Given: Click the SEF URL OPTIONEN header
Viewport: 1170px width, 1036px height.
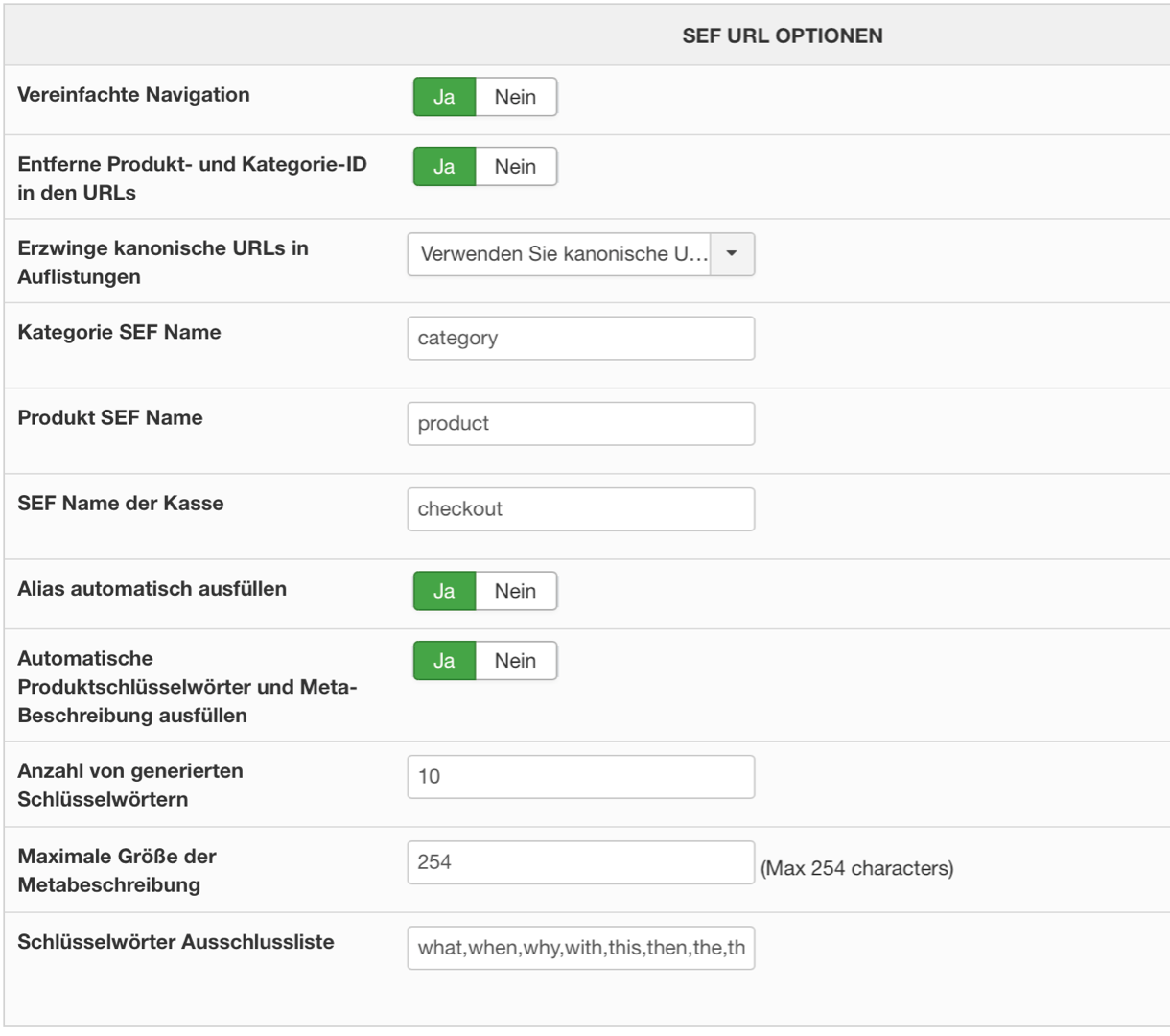Looking at the screenshot, I should 782,36.
